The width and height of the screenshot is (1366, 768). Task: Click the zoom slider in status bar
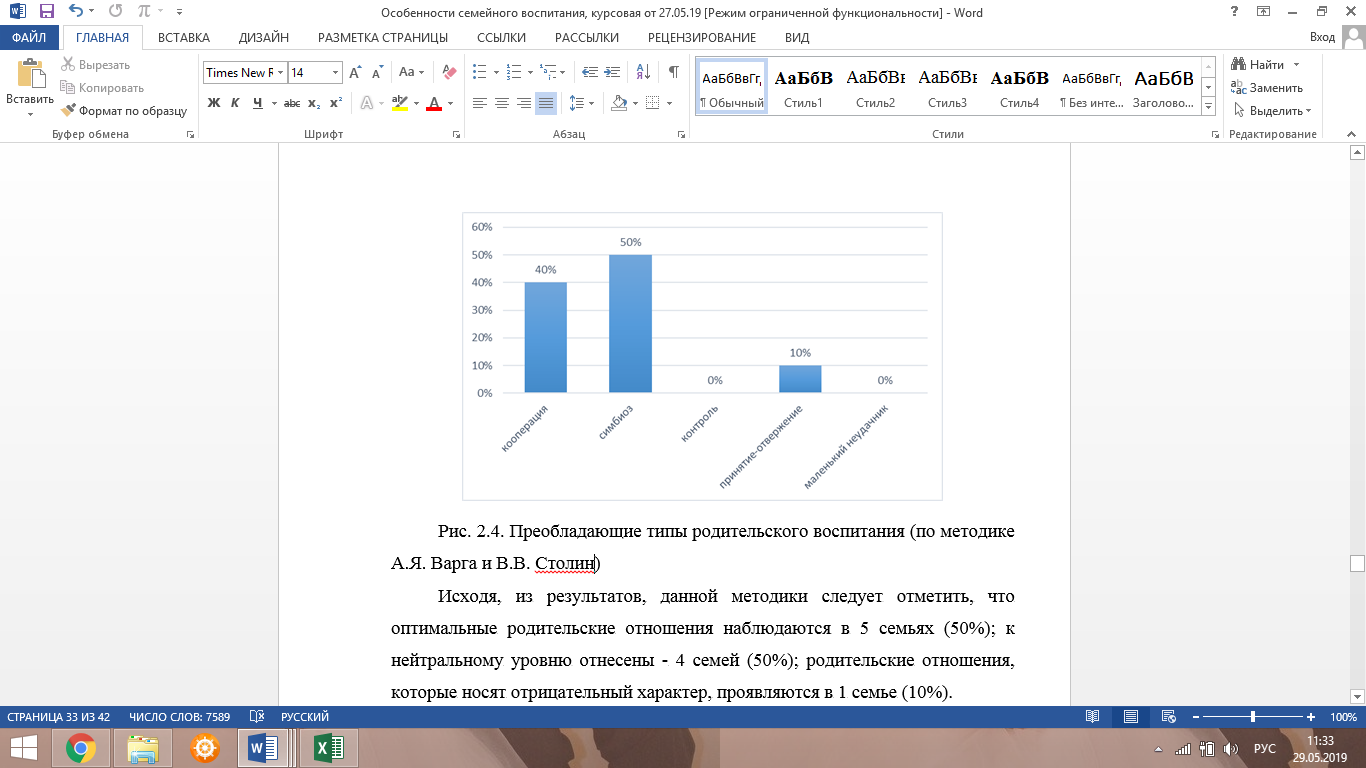[1253, 717]
